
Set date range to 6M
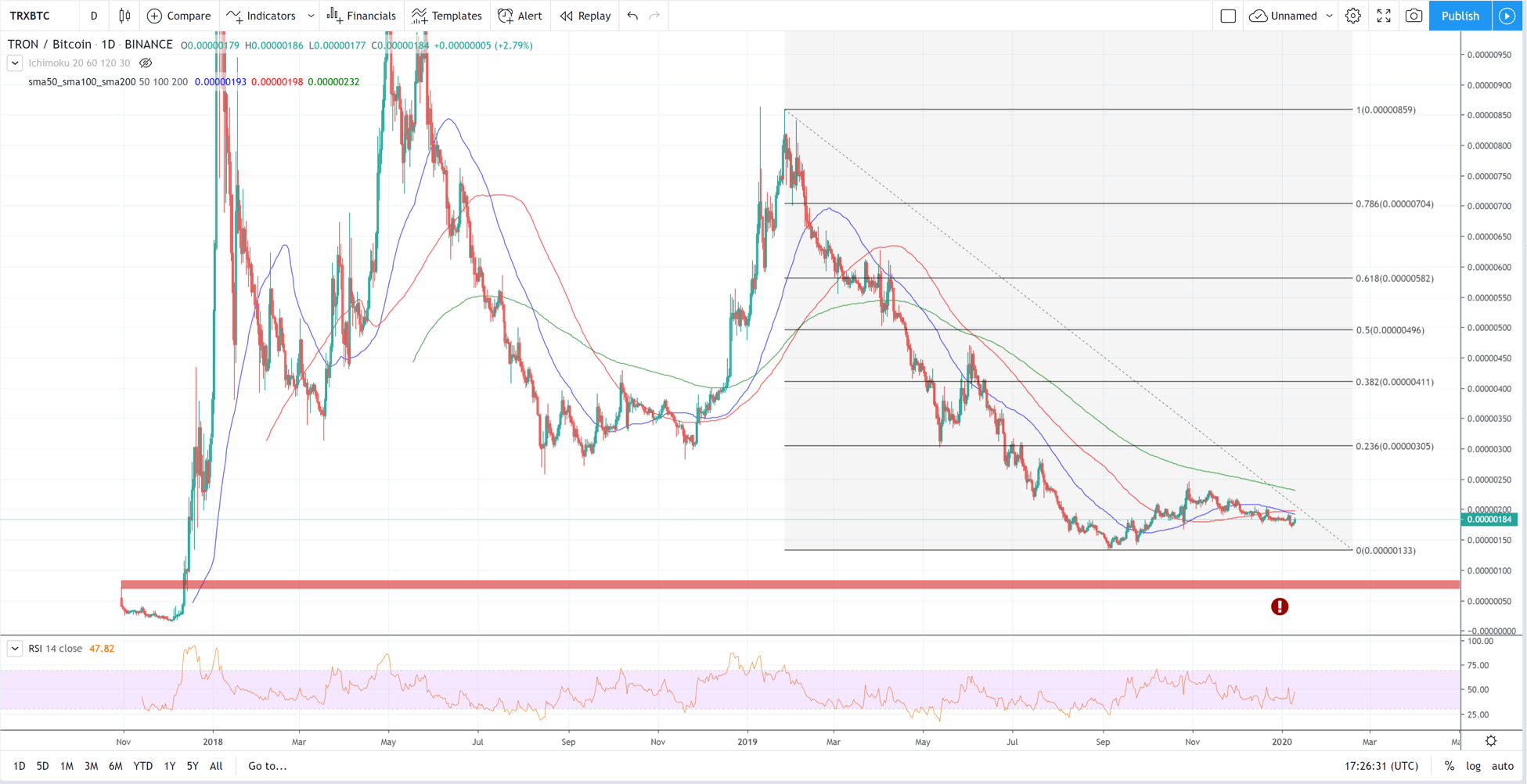pyautogui.click(x=116, y=766)
